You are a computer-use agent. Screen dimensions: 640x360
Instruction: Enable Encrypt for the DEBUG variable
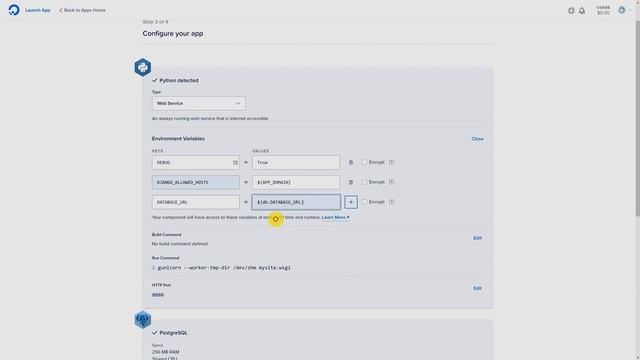coord(364,162)
